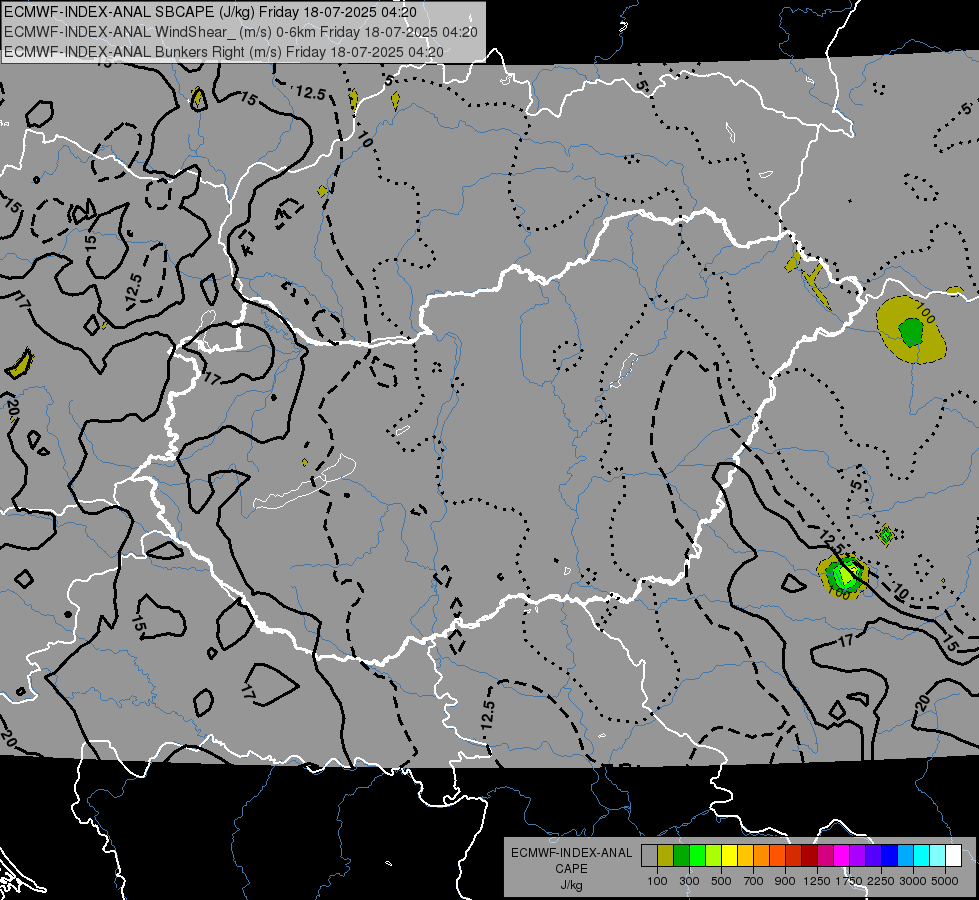Select the pure yellow legend swatch
Image resolution: width=979 pixels, height=900 pixels.
(x=729, y=856)
